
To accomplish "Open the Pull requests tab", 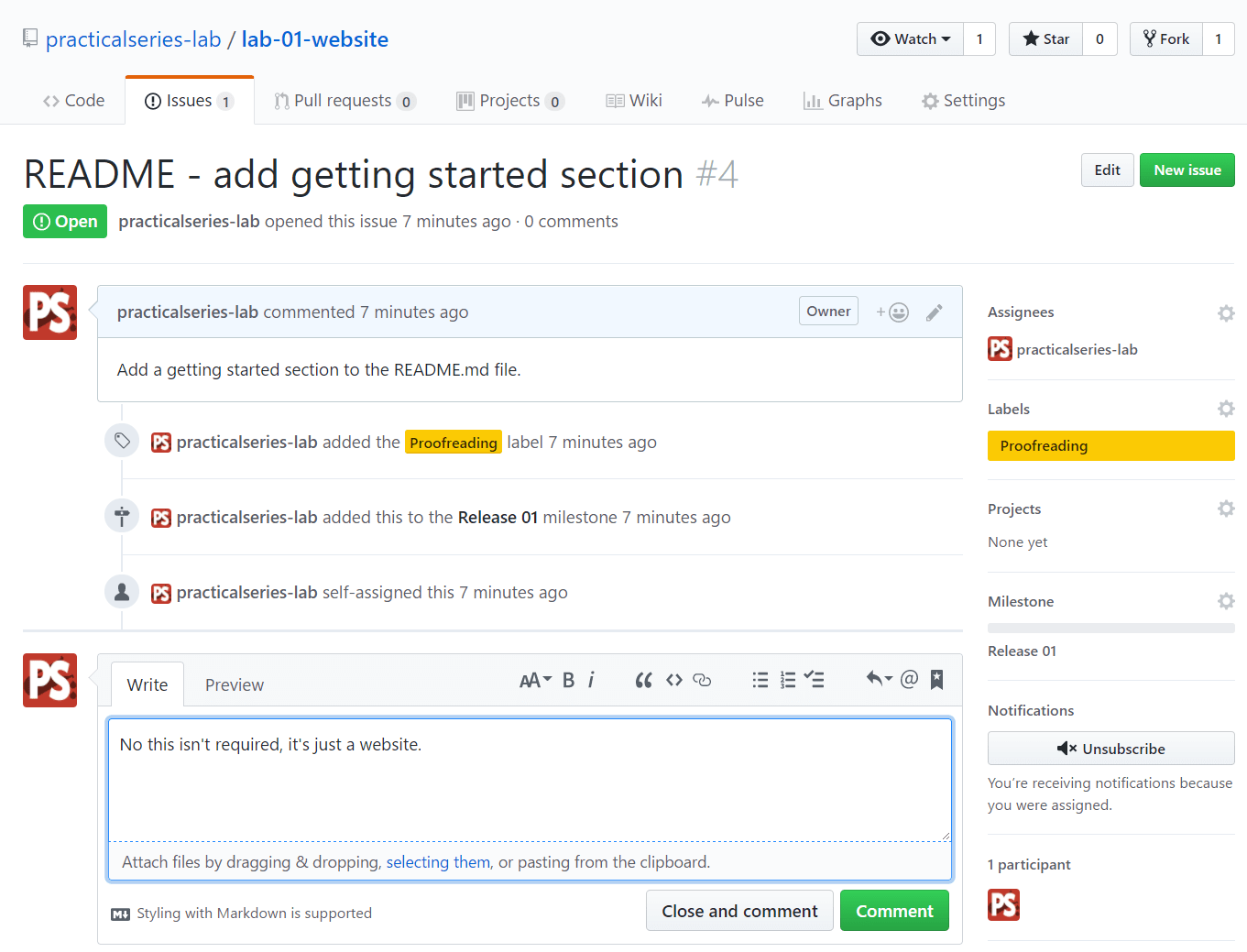I will pyautogui.click(x=345, y=101).
